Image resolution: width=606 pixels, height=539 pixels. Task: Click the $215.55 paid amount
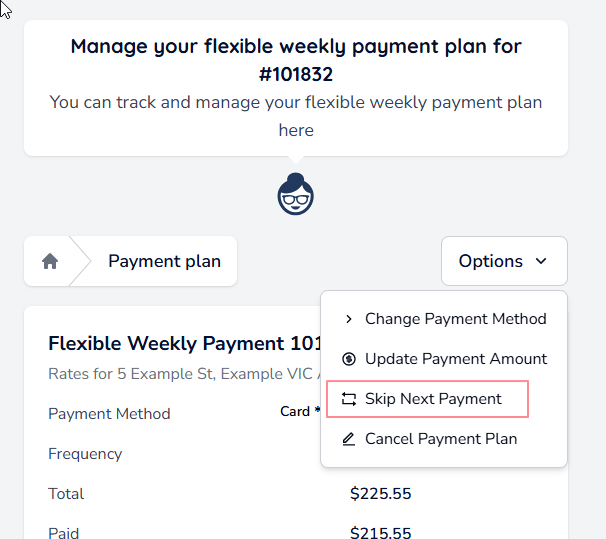[x=380, y=533]
